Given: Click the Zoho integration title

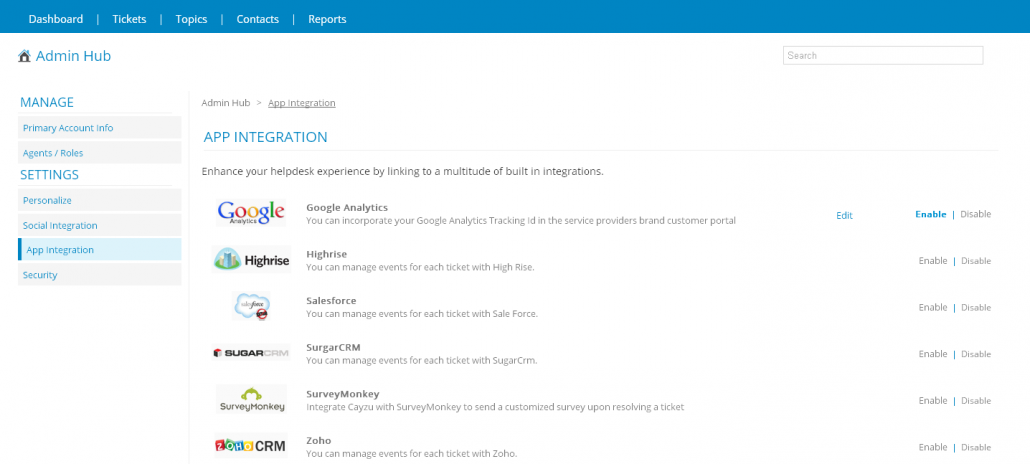Looking at the screenshot, I should click(x=318, y=440).
